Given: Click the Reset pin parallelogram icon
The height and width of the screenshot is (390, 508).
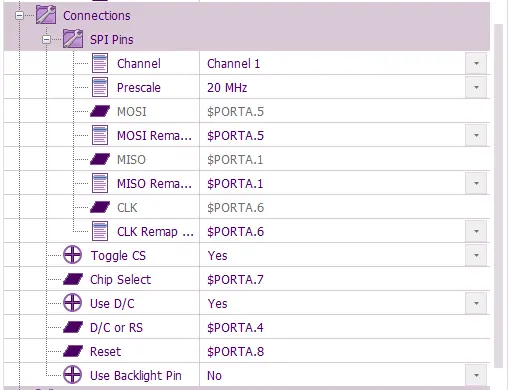Looking at the screenshot, I should pos(73,351).
